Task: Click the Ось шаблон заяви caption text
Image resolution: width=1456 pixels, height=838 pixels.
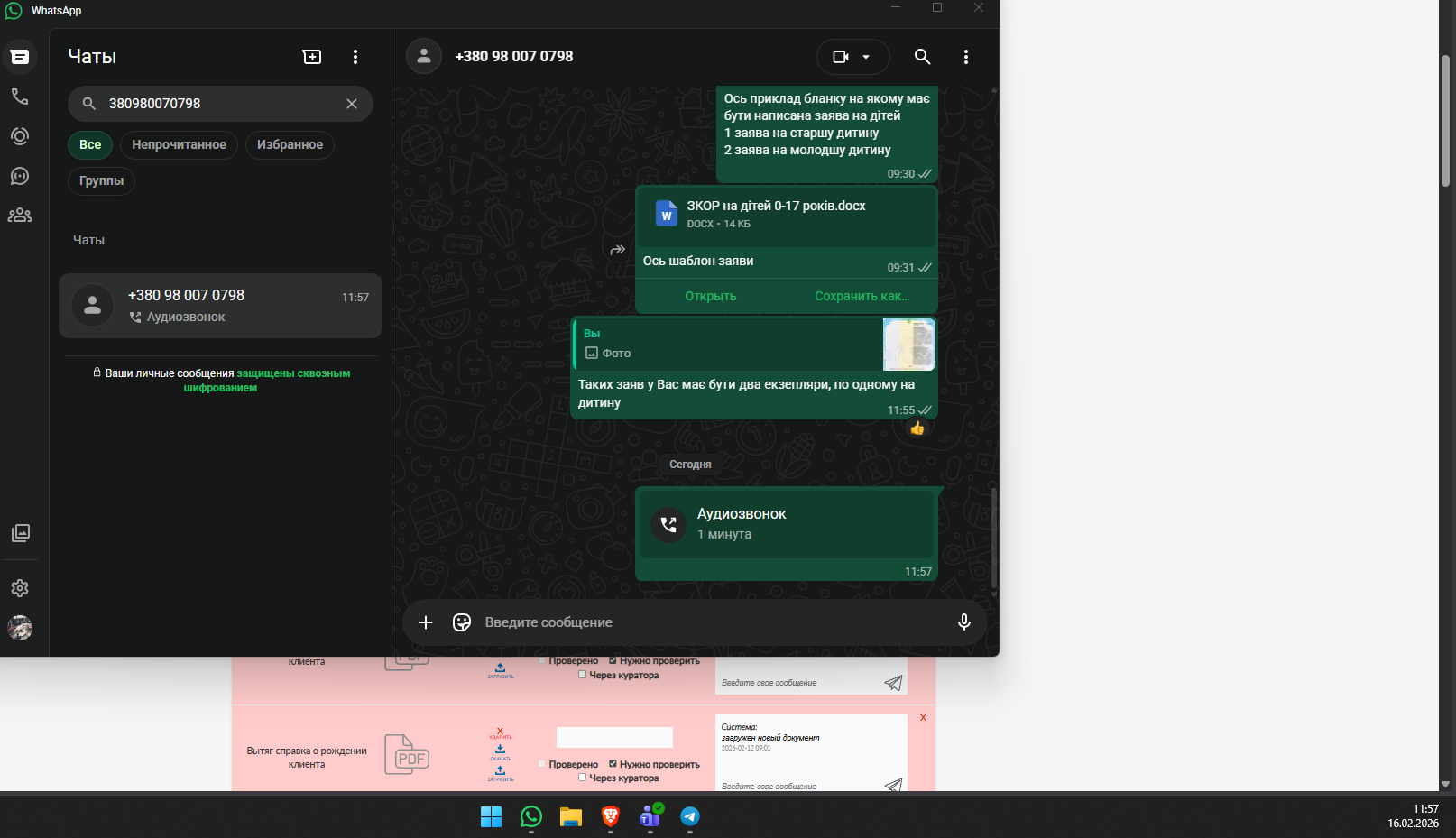Action: tap(698, 261)
